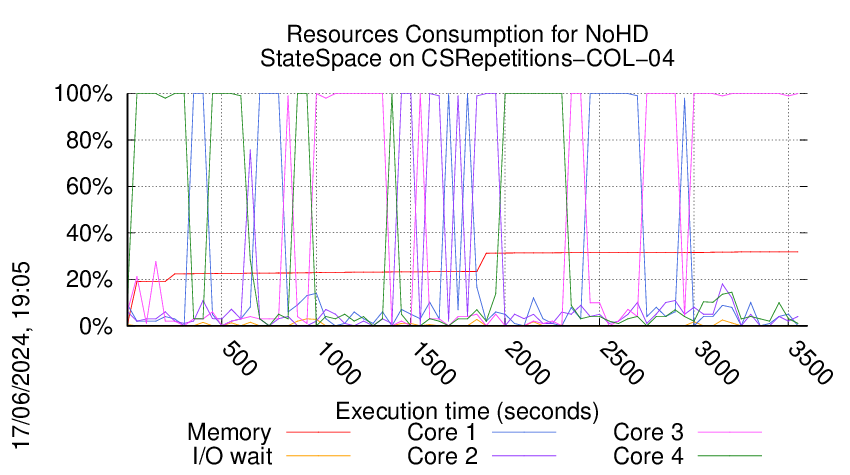The width and height of the screenshot is (850, 475).
Task: Click the date stamp '17/06/2024, 19:05'
Action: pos(21,356)
